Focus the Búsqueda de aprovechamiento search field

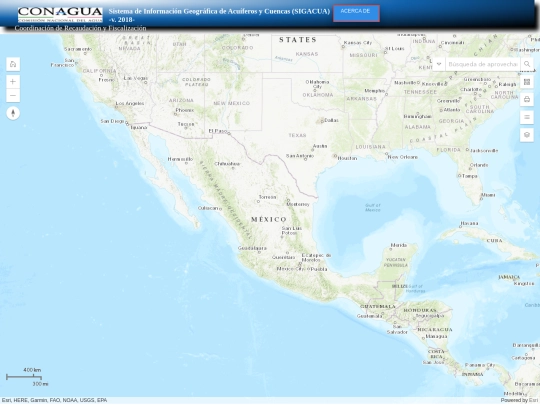482,64
